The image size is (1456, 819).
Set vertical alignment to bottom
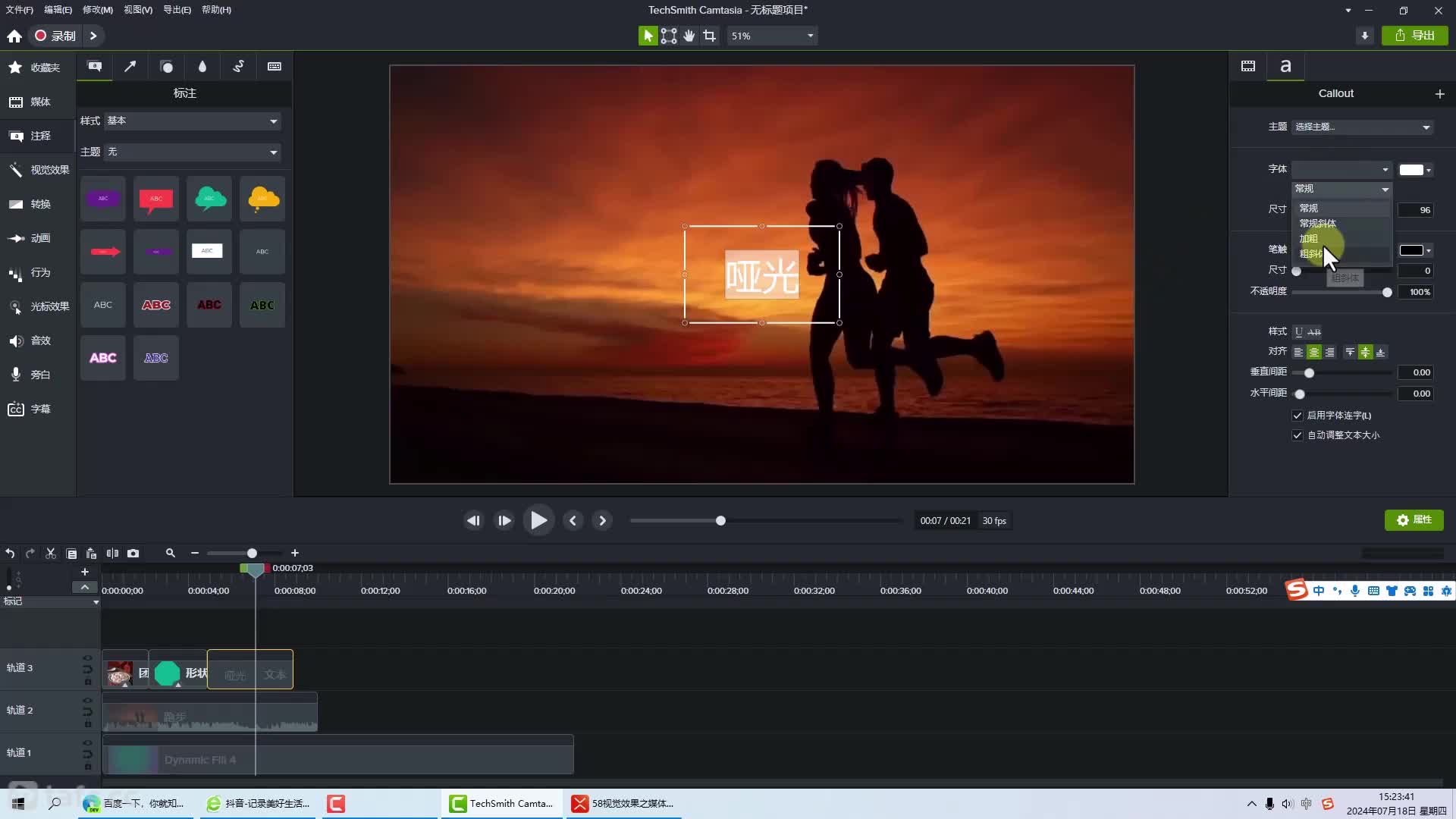click(x=1381, y=353)
